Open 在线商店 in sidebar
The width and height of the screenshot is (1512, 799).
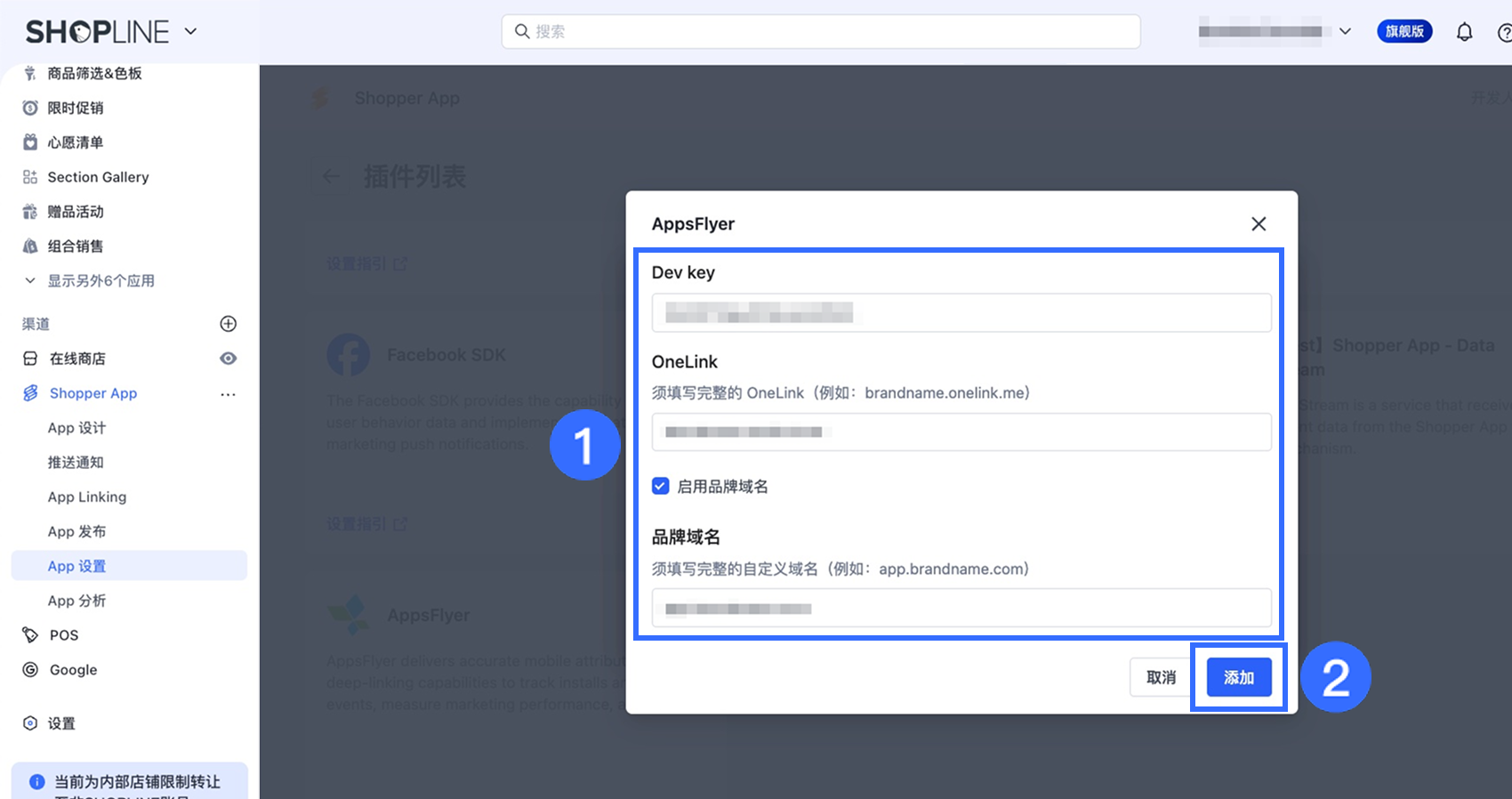[77, 359]
